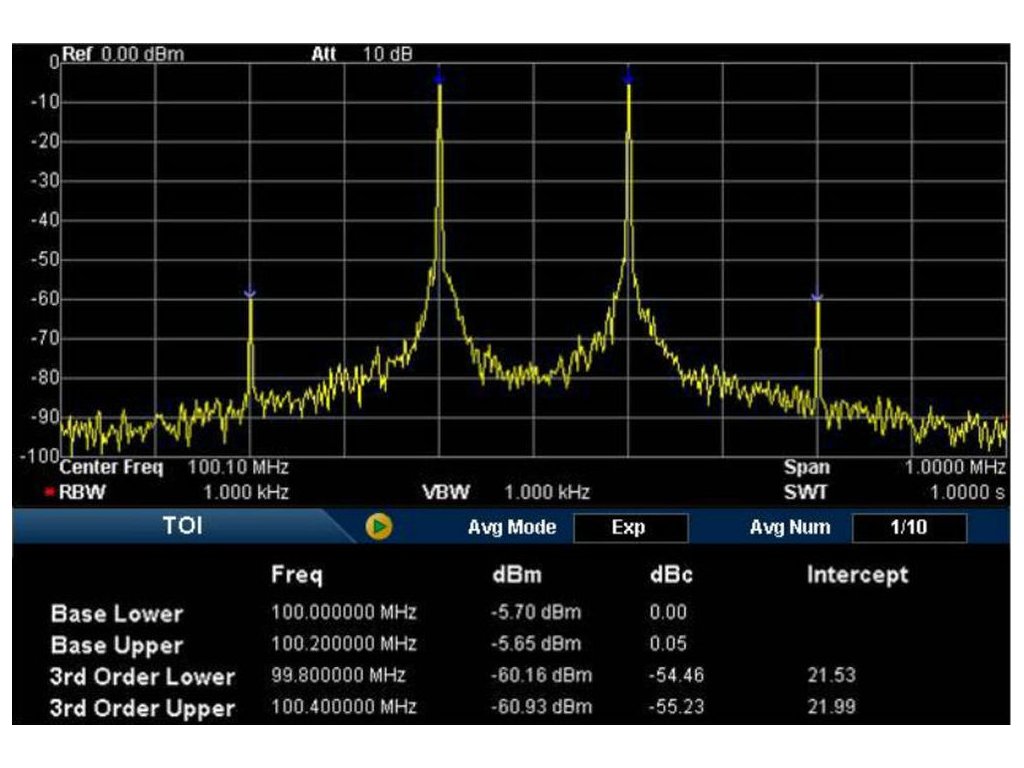Click the Avg Num label
The image size is (1024, 768).
(x=790, y=528)
